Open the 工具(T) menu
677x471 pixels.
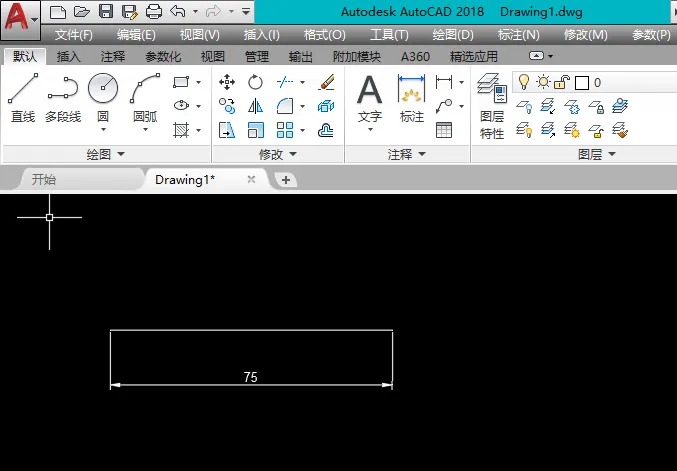coord(389,35)
